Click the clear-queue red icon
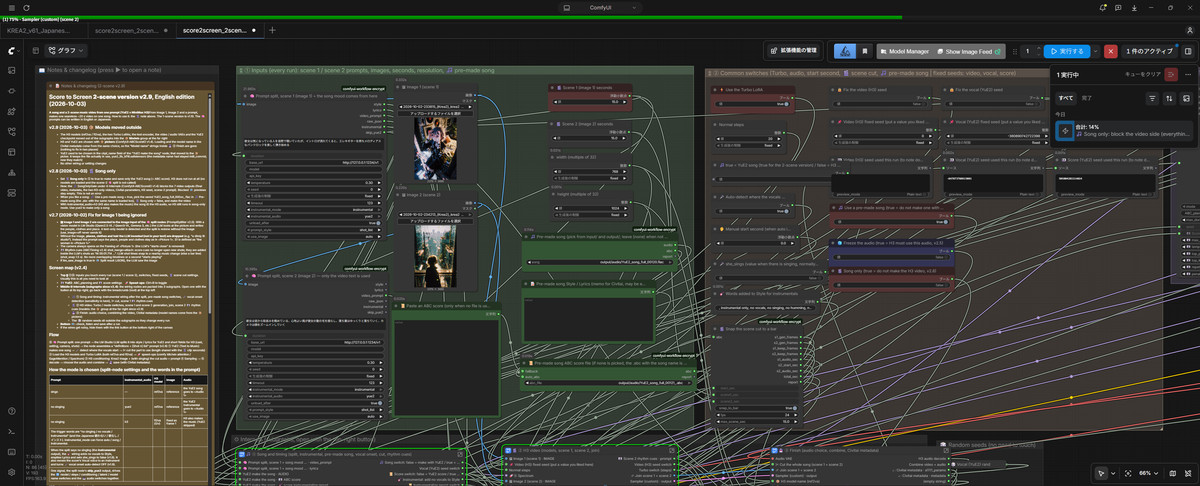This screenshot has height=486, width=1200. tap(1172, 74)
